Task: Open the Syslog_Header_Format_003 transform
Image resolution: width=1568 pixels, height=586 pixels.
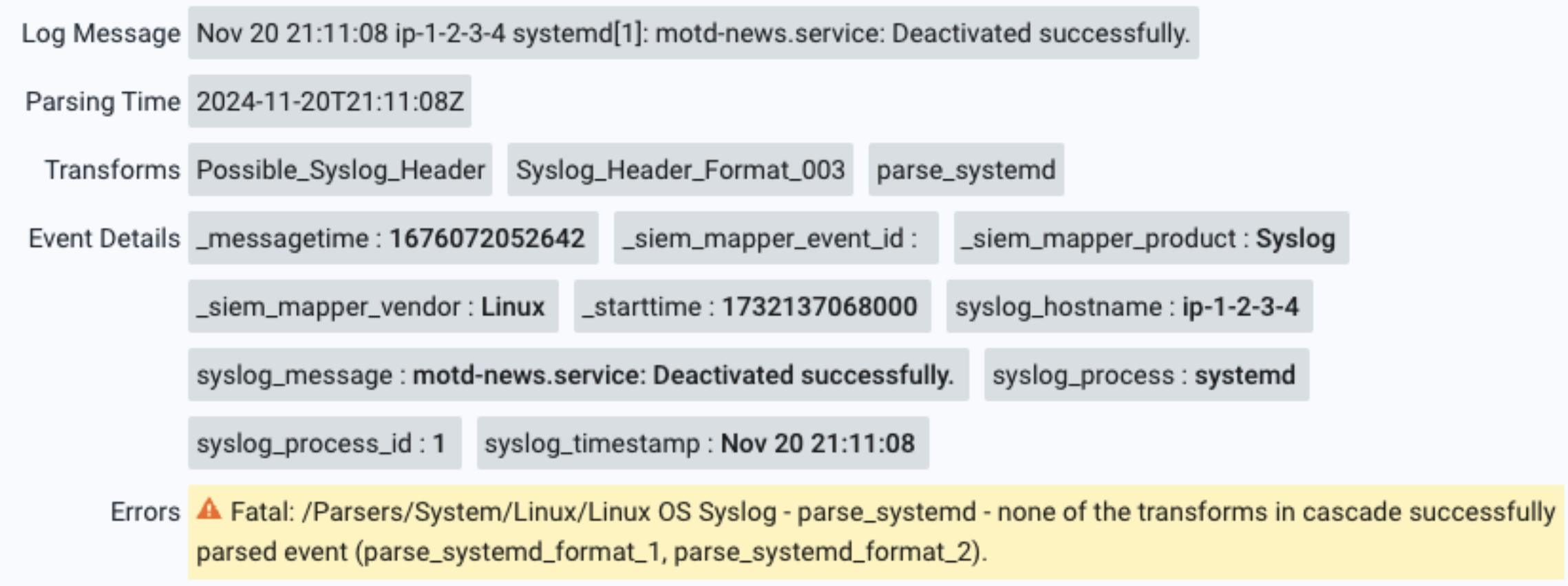Action: pos(680,170)
